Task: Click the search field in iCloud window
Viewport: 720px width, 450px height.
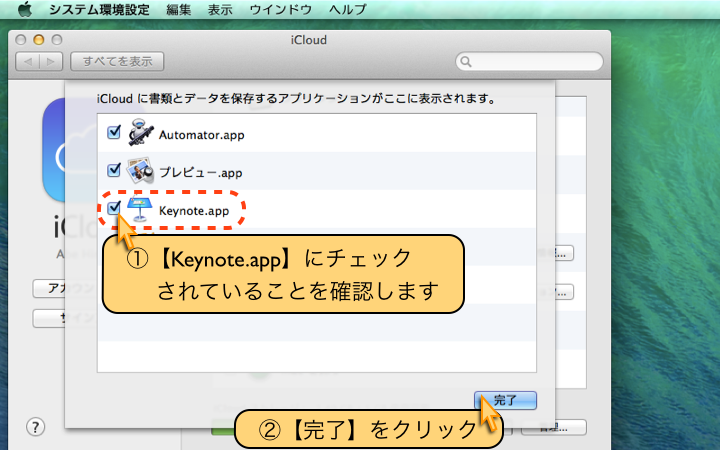Action: click(529, 62)
